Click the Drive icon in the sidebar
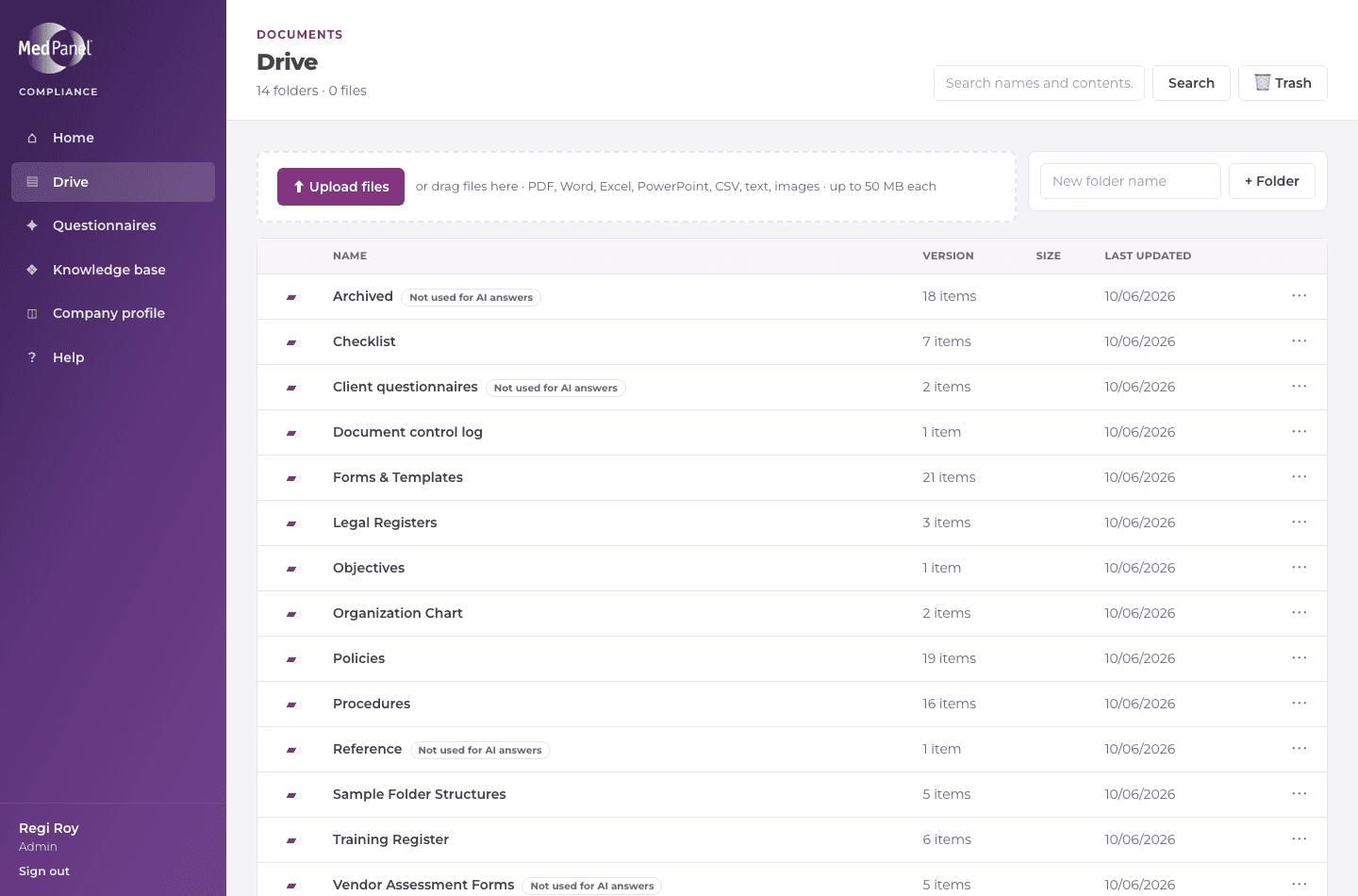This screenshot has height=896, width=1358. tap(32, 182)
